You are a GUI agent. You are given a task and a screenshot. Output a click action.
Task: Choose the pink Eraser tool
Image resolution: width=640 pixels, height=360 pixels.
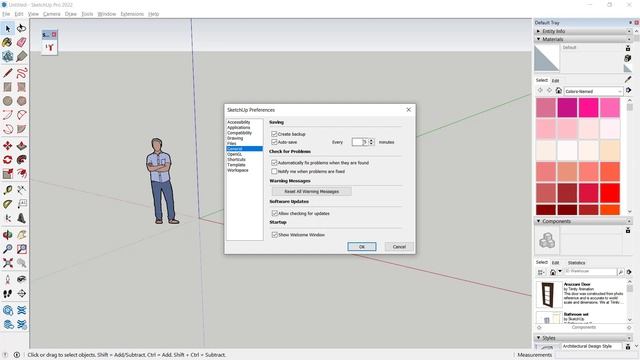pos(21,42)
